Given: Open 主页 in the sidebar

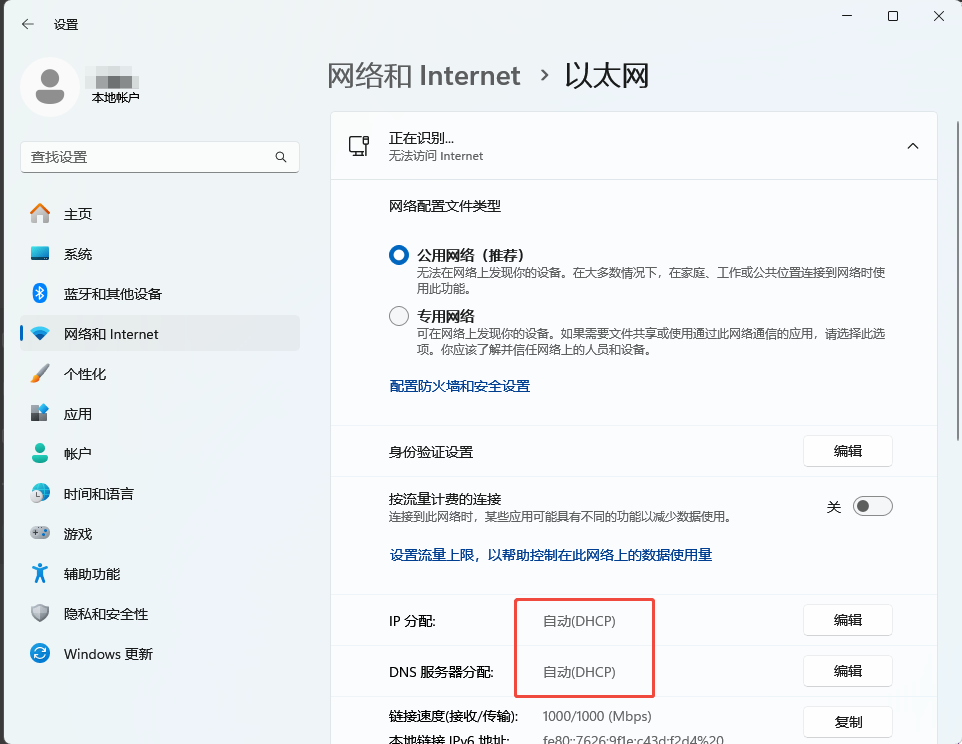Looking at the screenshot, I should click(160, 213).
